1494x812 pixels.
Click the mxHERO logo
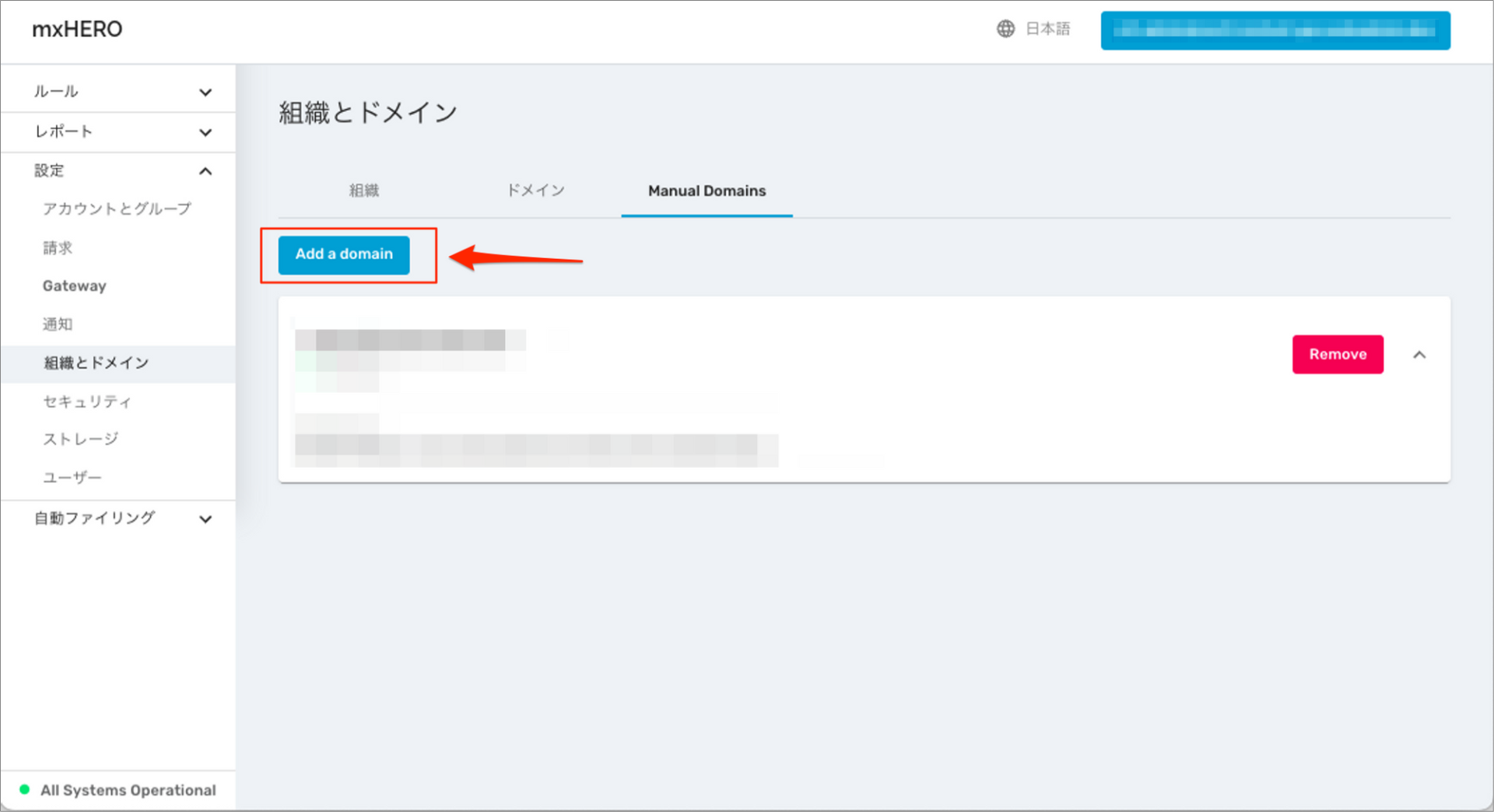(77, 30)
